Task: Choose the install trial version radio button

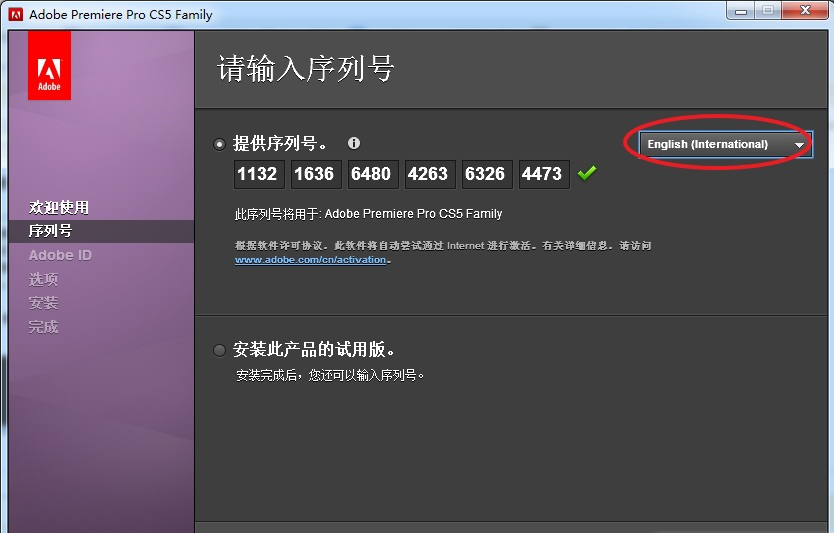Action: 219,351
